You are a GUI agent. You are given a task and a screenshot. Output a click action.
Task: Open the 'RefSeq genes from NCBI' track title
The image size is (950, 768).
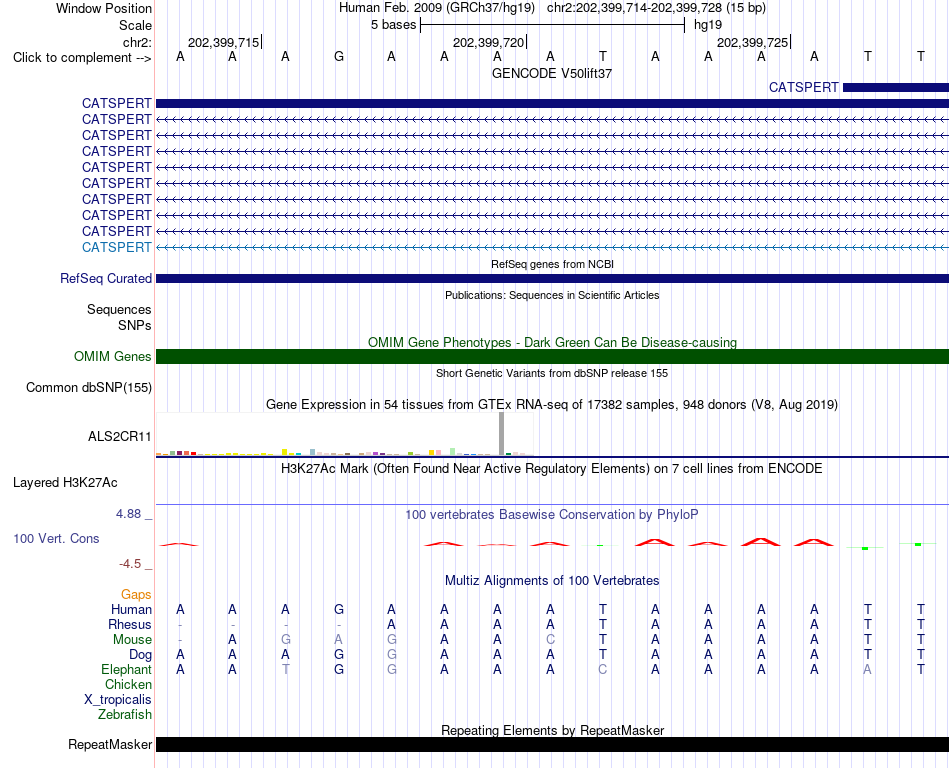tap(552, 264)
